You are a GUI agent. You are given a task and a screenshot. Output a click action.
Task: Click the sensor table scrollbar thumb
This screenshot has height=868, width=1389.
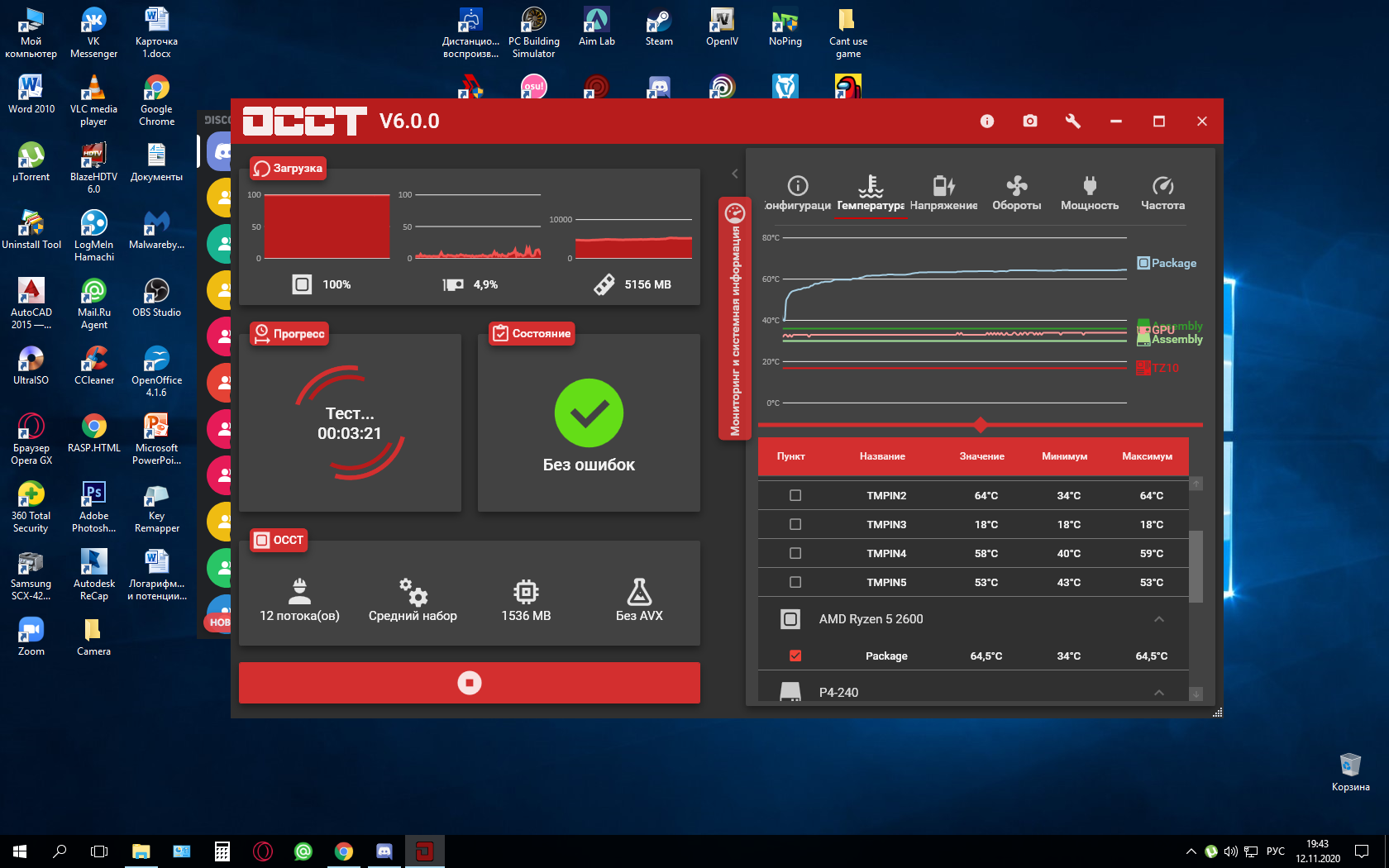coord(1196,566)
